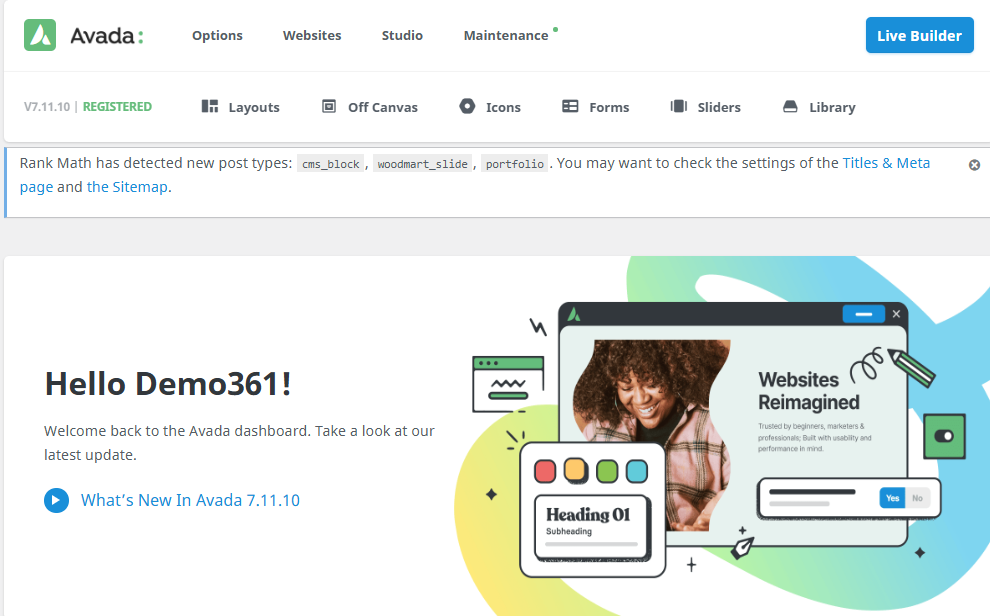Follow the Sitemap link
This screenshot has width=990, height=616.
click(x=127, y=187)
